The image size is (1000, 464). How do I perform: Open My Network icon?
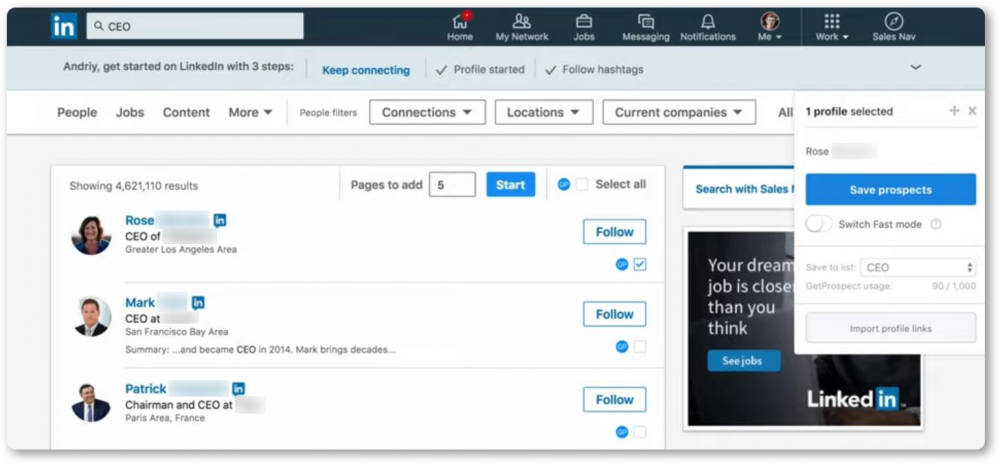pos(522,22)
